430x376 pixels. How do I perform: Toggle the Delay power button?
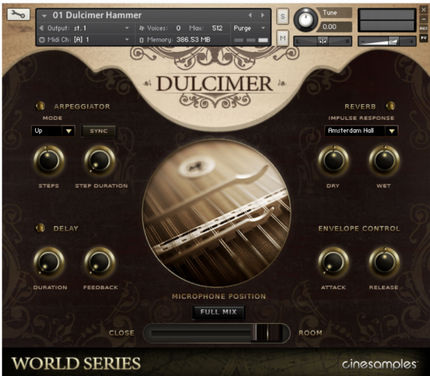coord(40,228)
